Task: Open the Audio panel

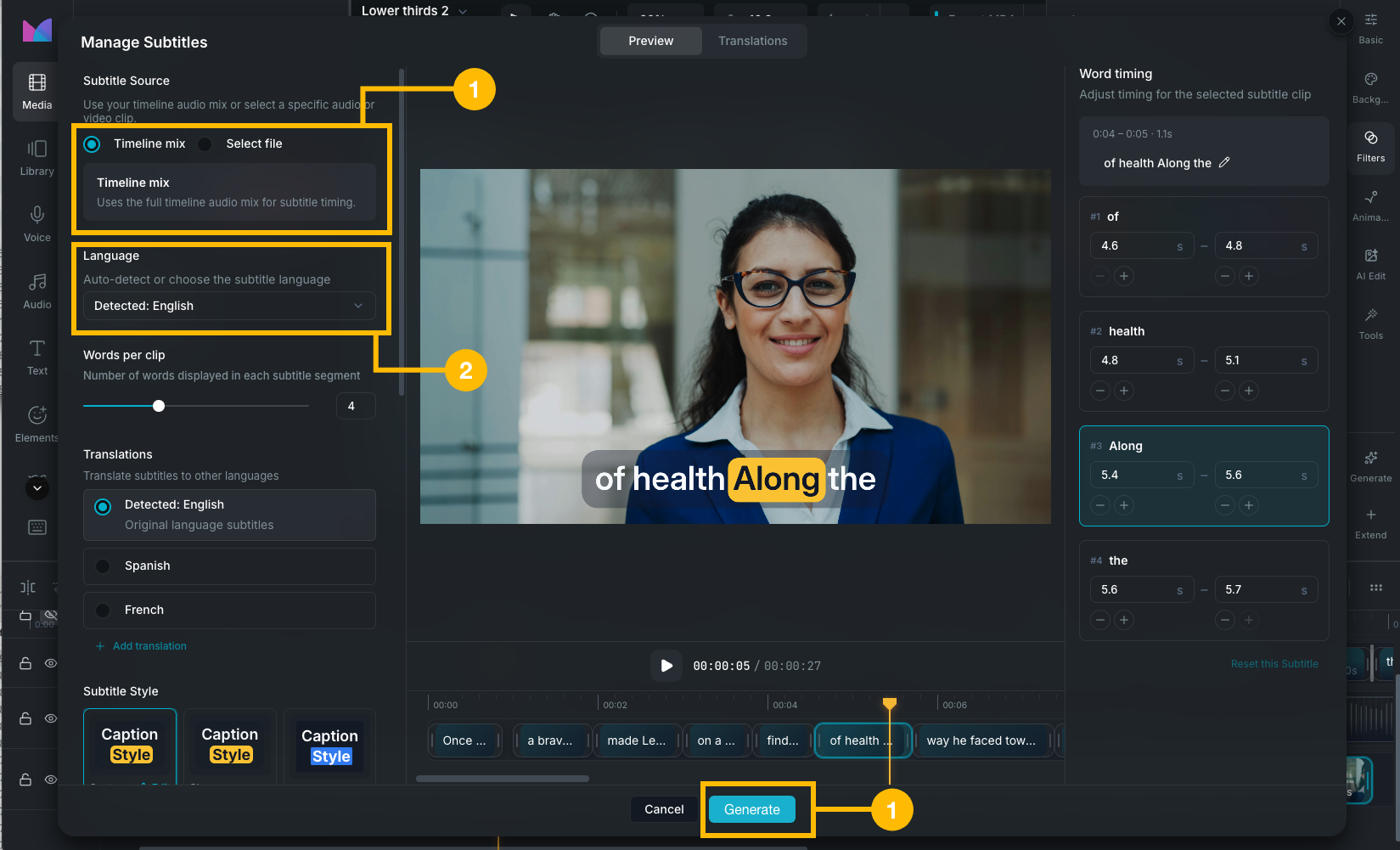Action: coord(37,290)
